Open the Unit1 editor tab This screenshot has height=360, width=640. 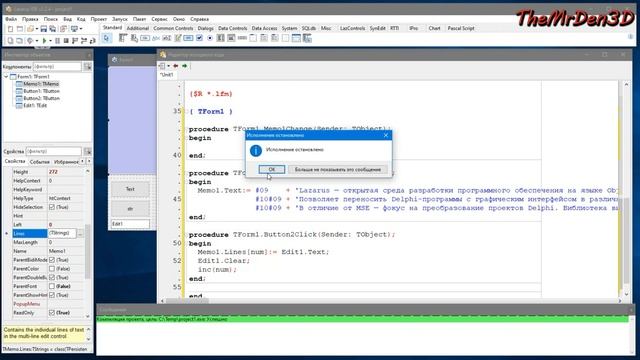tap(167, 75)
